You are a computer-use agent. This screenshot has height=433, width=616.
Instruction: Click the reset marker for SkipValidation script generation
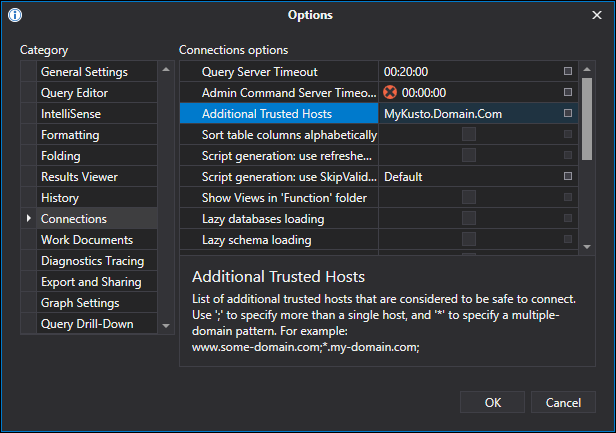coord(568,177)
